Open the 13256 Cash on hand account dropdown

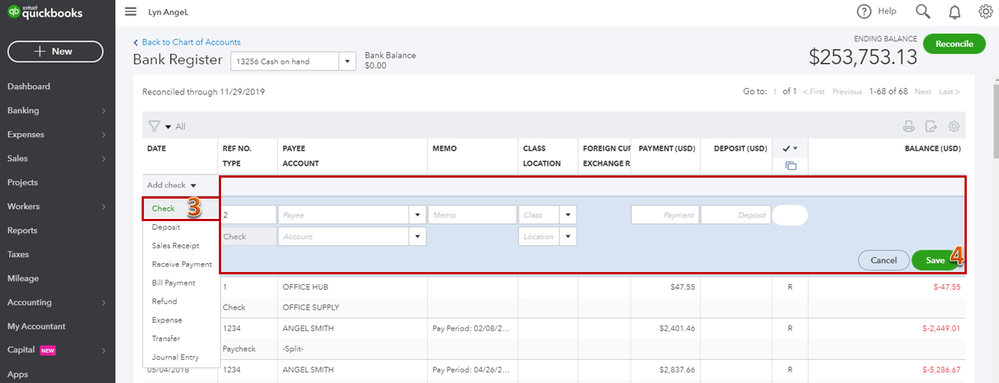[x=347, y=62]
